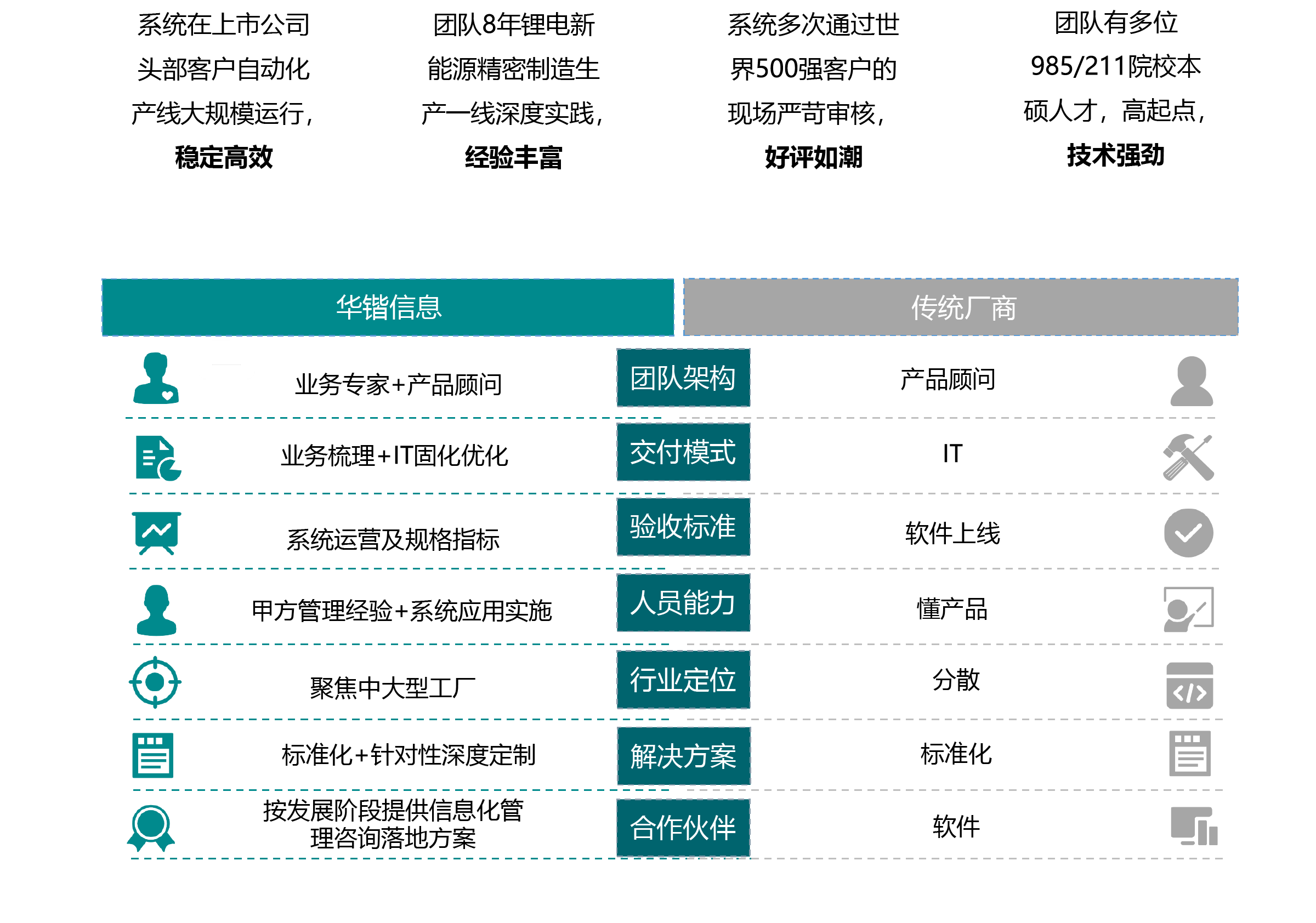Click the 聚焦中大型工厂 text
The width and height of the screenshot is (1316, 923).
click(x=393, y=688)
